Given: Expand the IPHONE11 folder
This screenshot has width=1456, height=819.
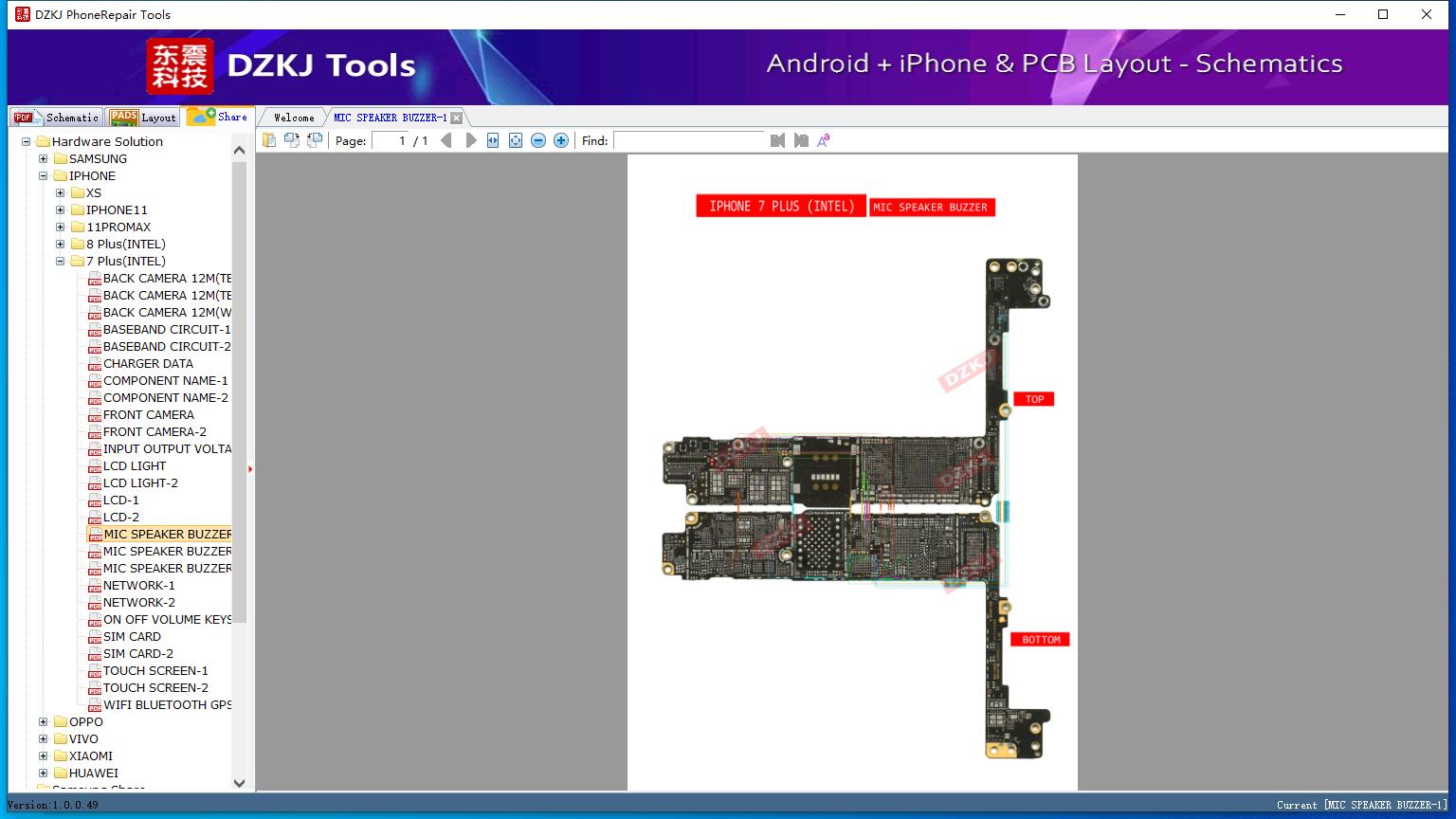Looking at the screenshot, I should (60, 210).
